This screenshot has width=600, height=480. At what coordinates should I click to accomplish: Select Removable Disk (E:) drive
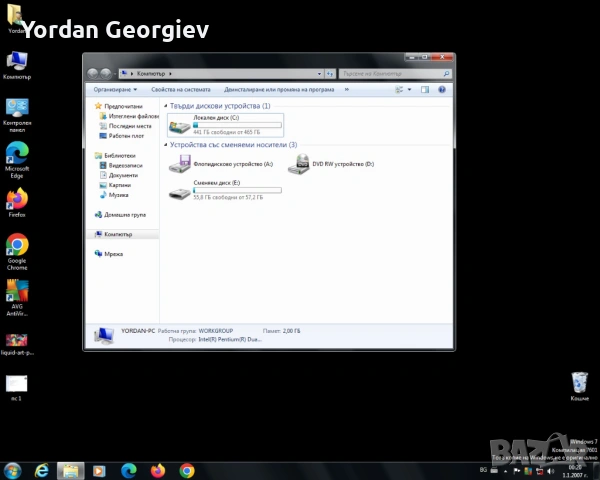point(180,190)
